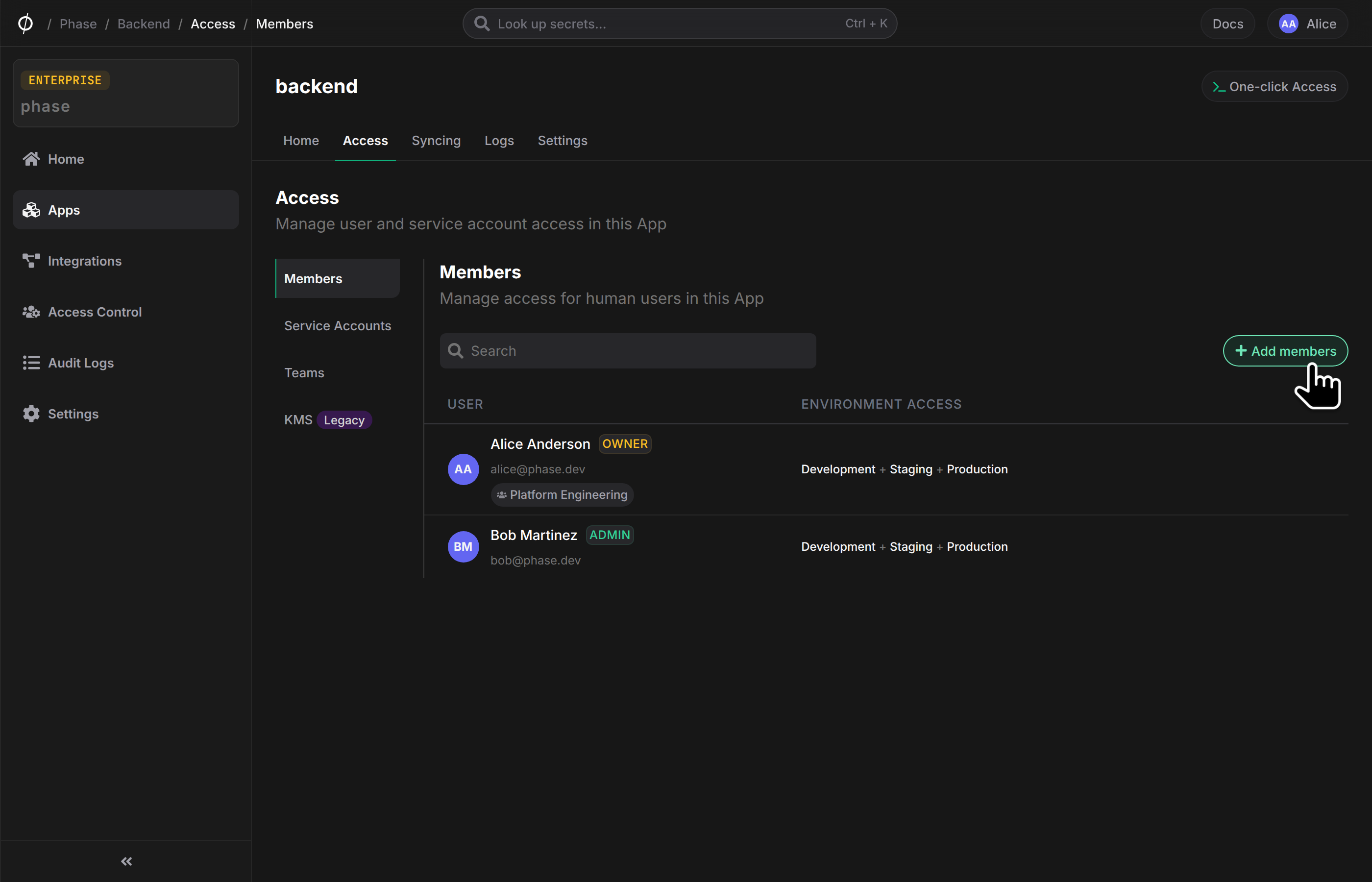1372x882 pixels.
Task: Click the Look up secrets search bar
Action: pyautogui.click(x=679, y=24)
